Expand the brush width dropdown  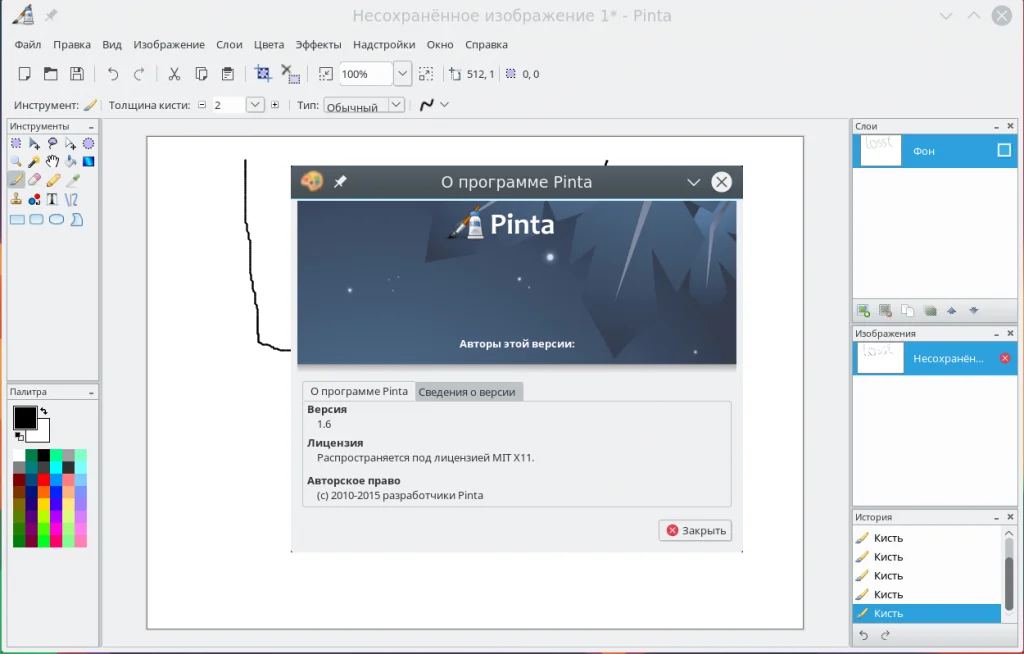[254, 104]
